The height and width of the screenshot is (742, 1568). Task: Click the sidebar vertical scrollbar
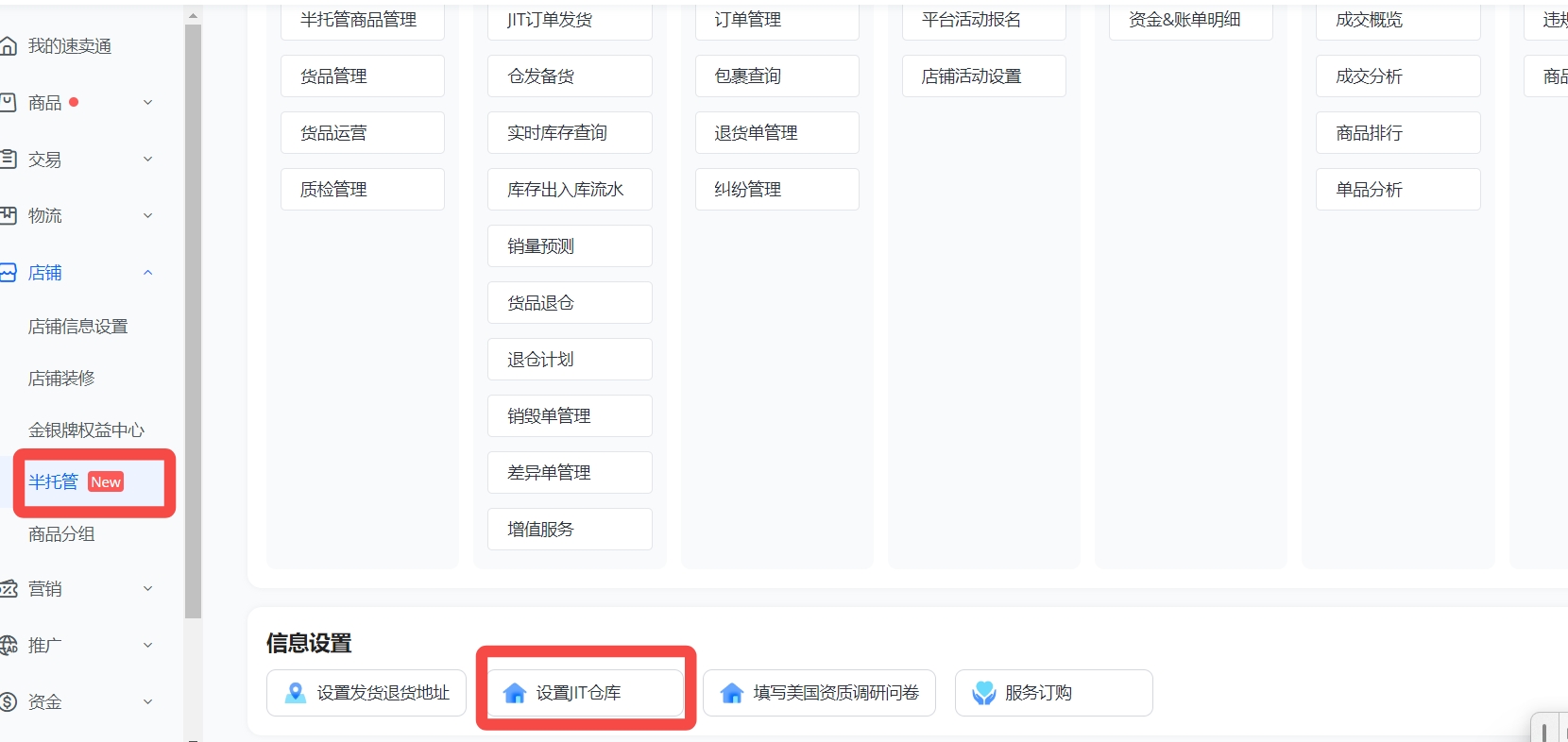pyautogui.click(x=194, y=321)
